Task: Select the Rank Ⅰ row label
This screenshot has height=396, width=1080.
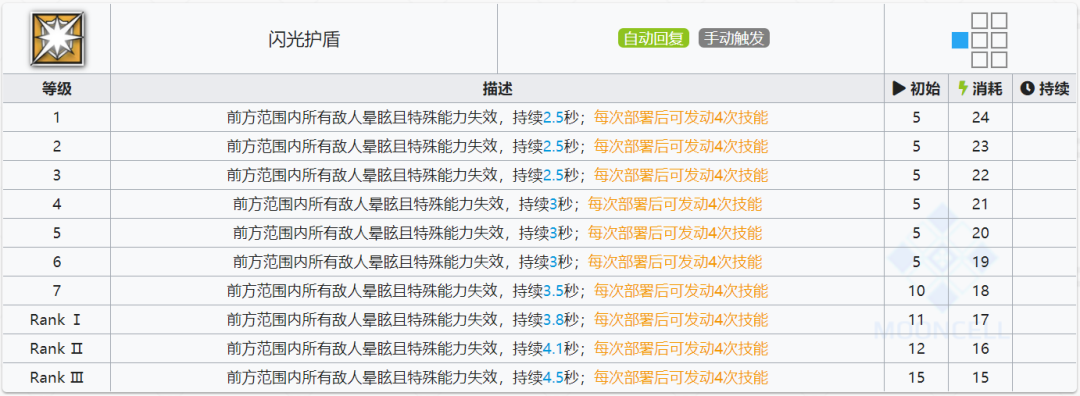Action: tap(56, 320)
